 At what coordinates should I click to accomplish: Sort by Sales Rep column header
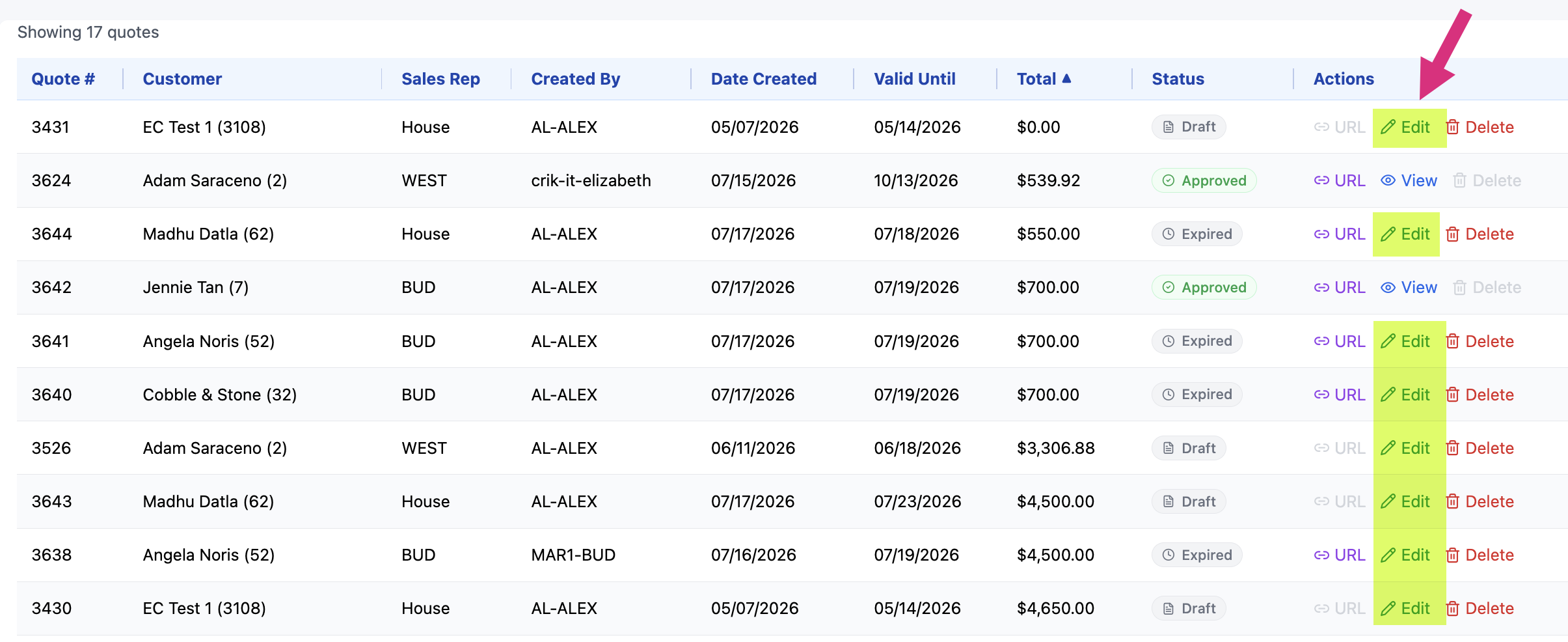440,79
